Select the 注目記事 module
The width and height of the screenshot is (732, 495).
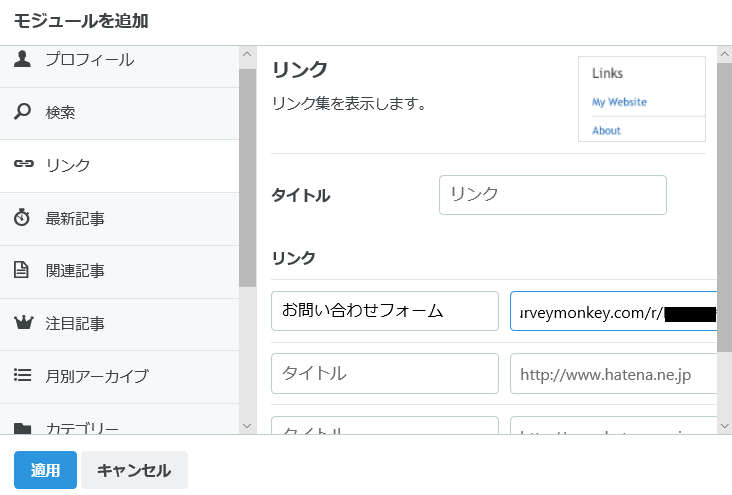point(120,325)
